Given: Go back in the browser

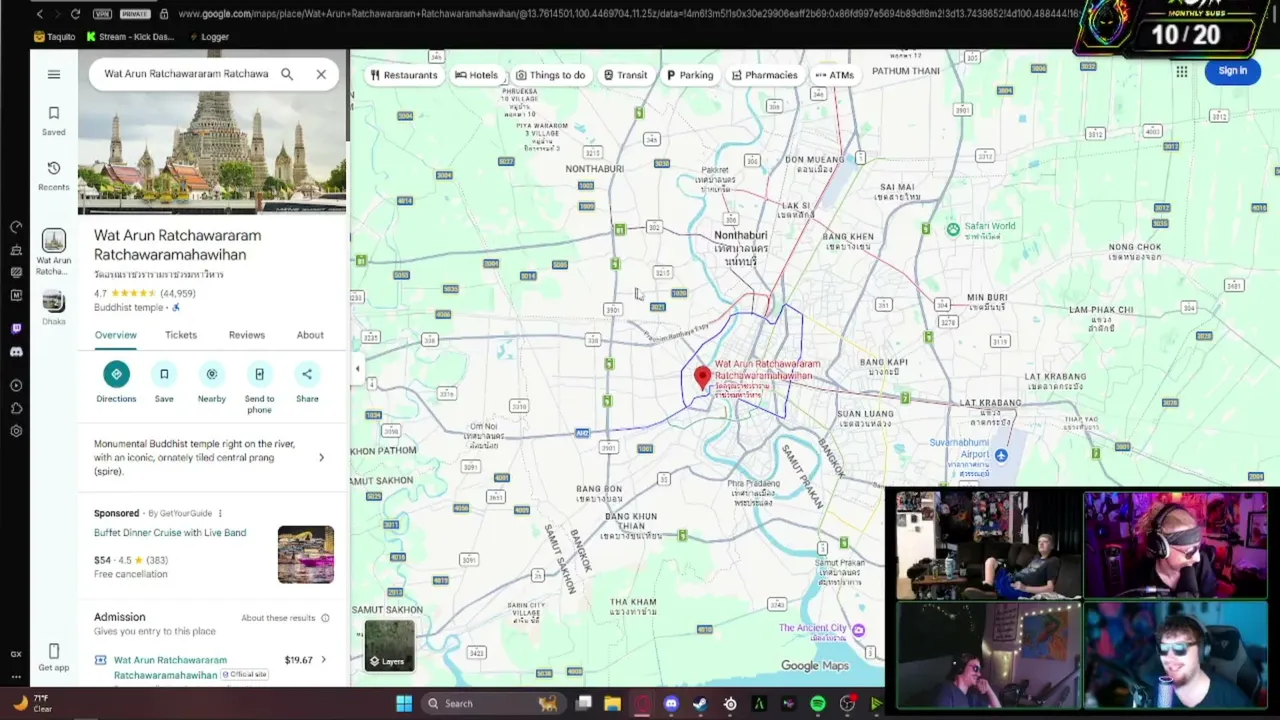Looking at the screenshot, I should (40, 14).
